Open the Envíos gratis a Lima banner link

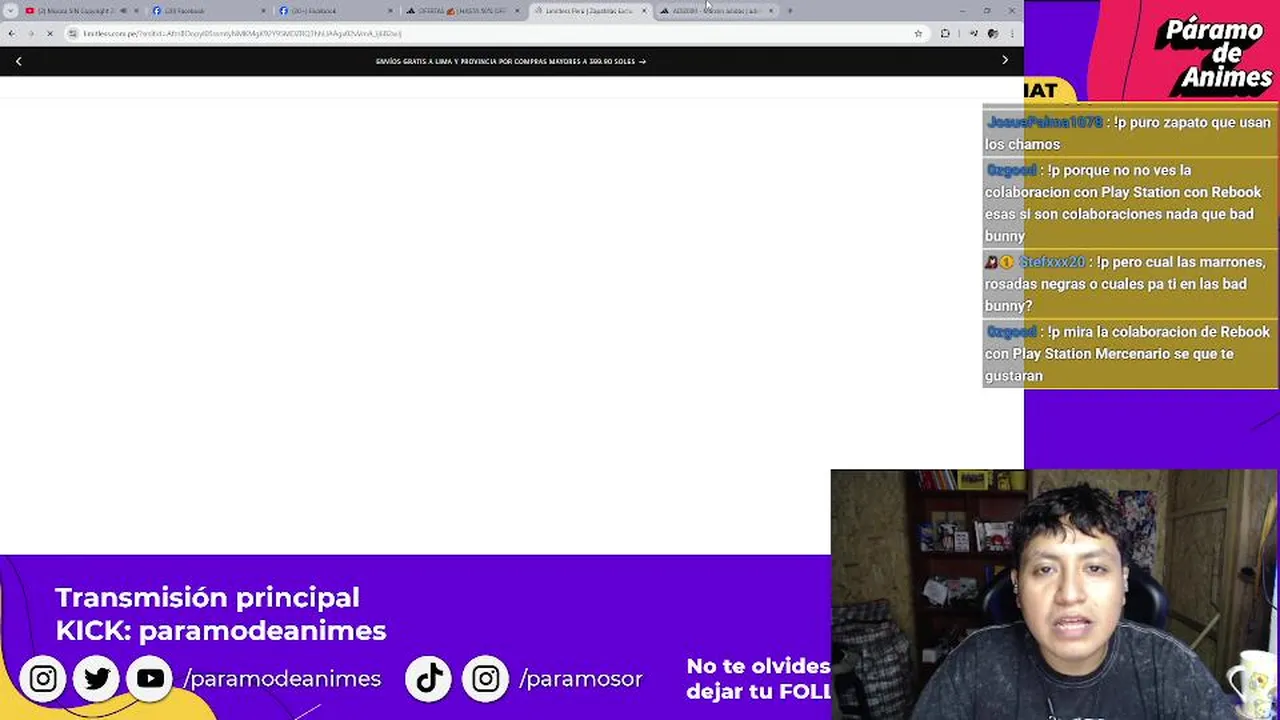[510, 61]
